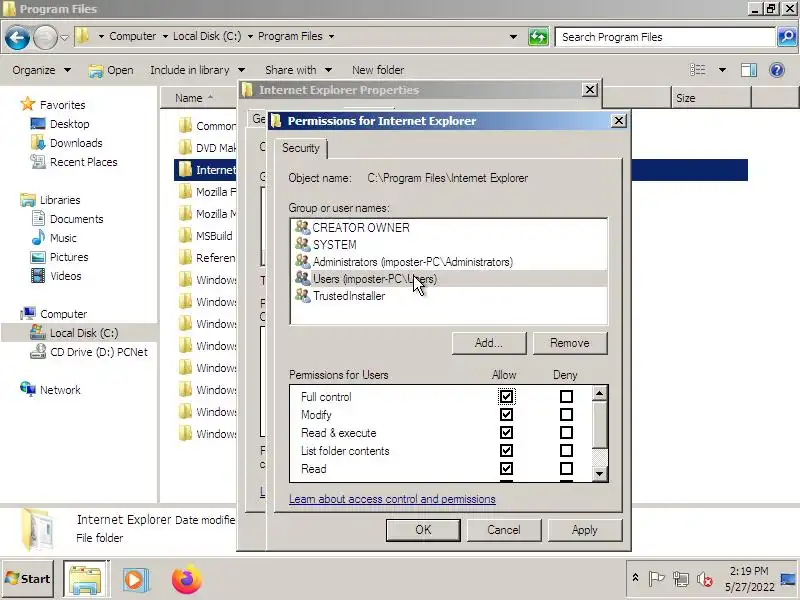The image size is (800, 600).
Task: Expand the Computer breadcrumb arrow
Action: pos(165,36)
